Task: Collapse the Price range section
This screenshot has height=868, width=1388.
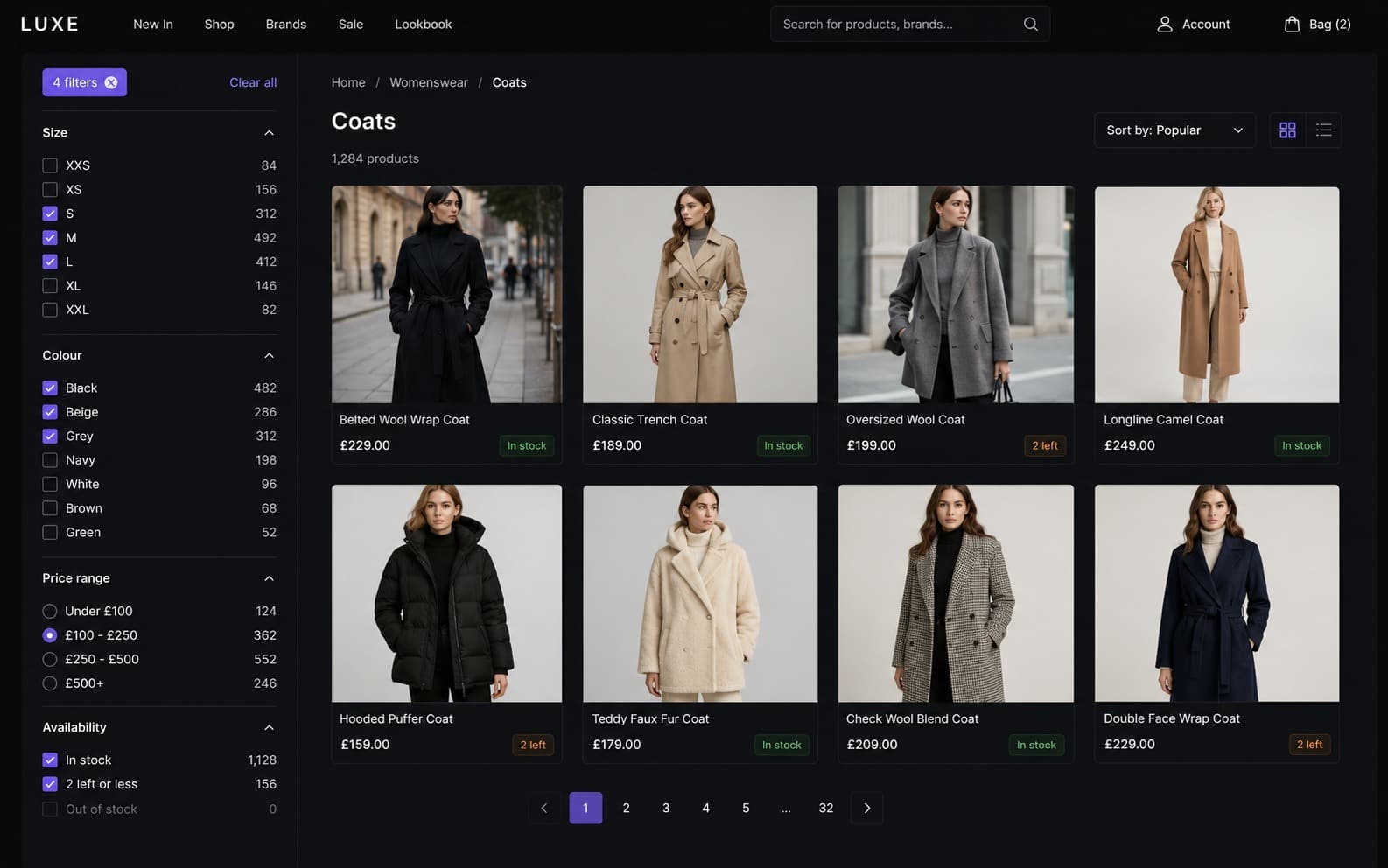Action: point(269,578)
